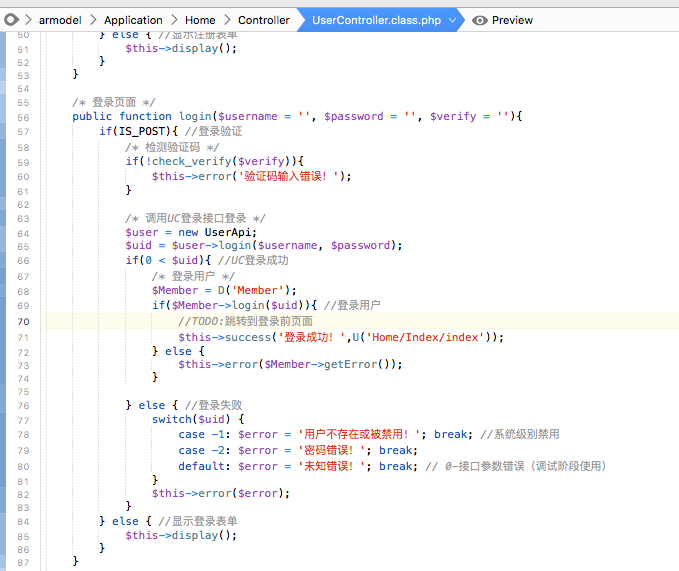Click line number 56 in the gutter
679x571 pixels.
[x=23, y=117]
